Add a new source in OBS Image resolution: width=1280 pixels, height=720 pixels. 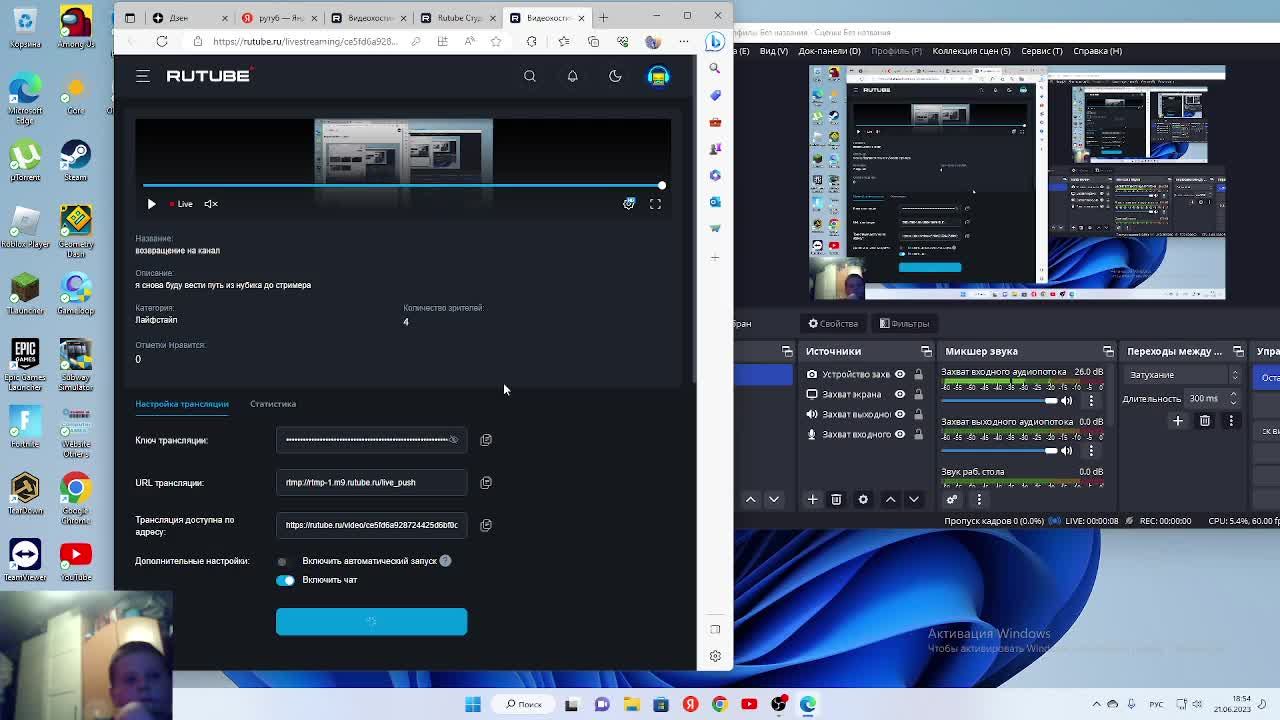812,499
